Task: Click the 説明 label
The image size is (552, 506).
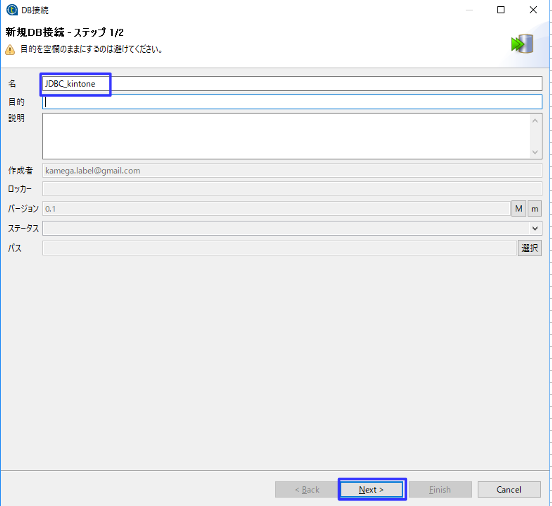Action: point(16,118)
